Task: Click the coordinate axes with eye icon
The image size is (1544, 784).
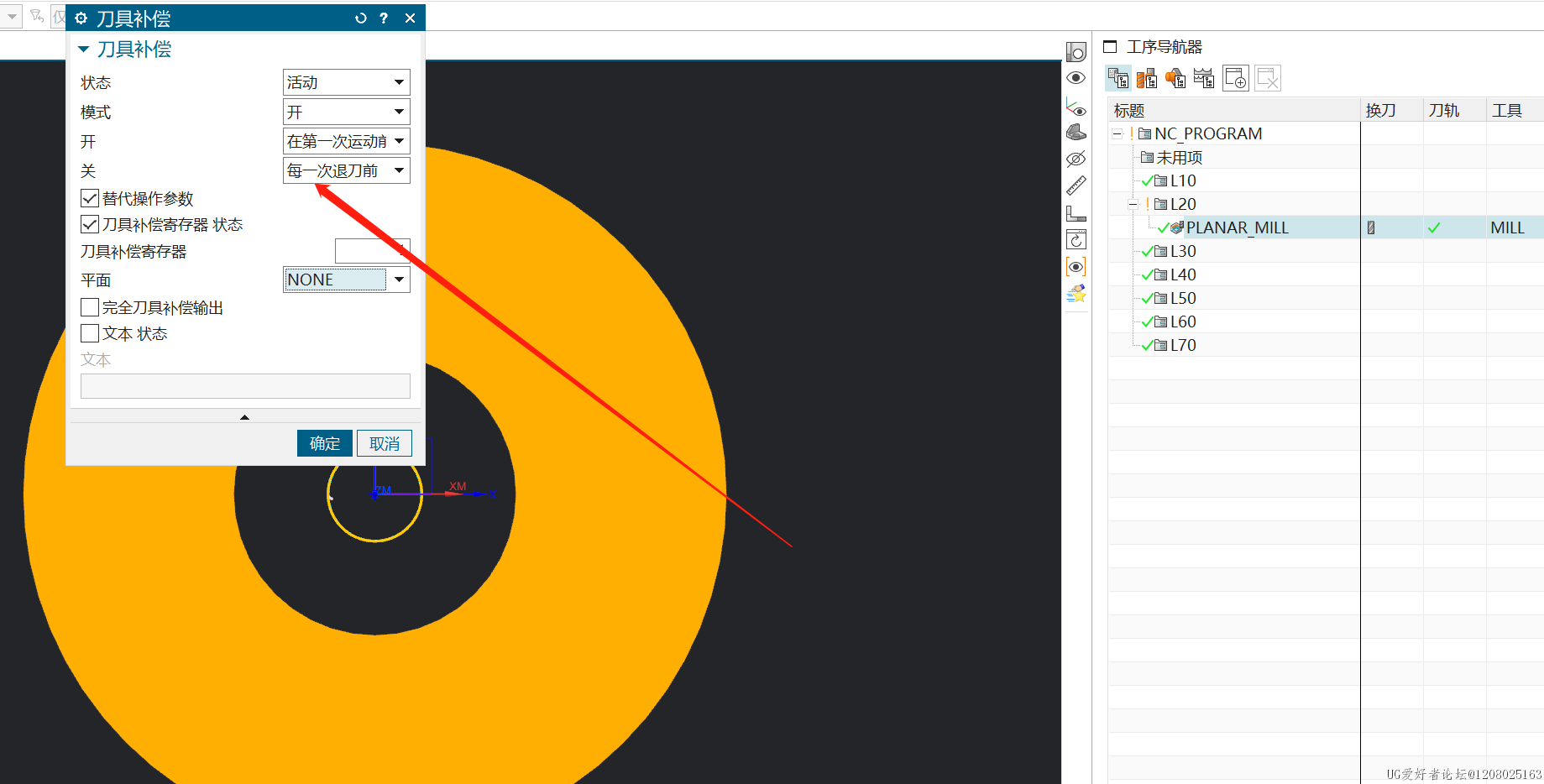Action: [1076, 107]
